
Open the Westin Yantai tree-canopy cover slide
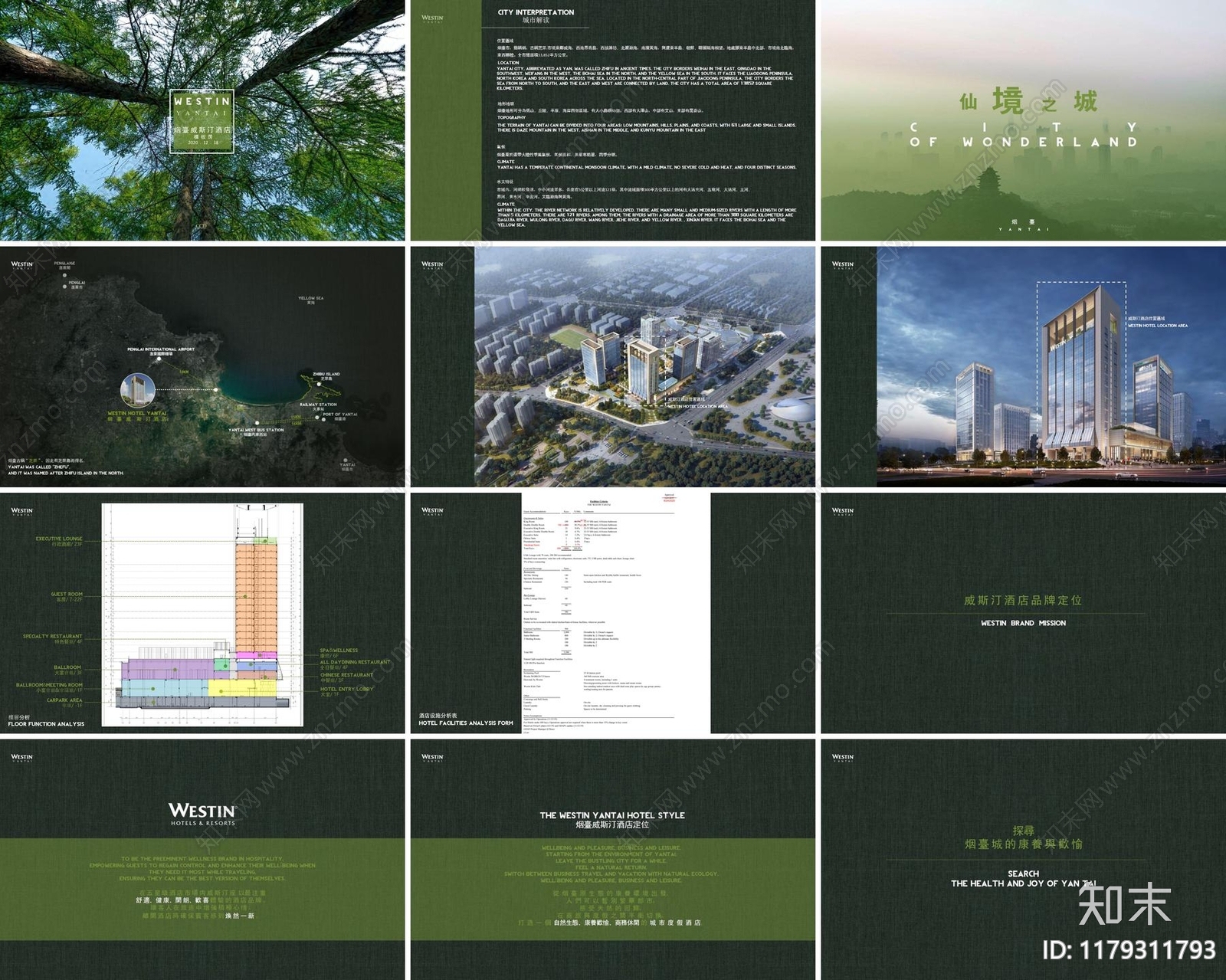(x=202, y=120)
